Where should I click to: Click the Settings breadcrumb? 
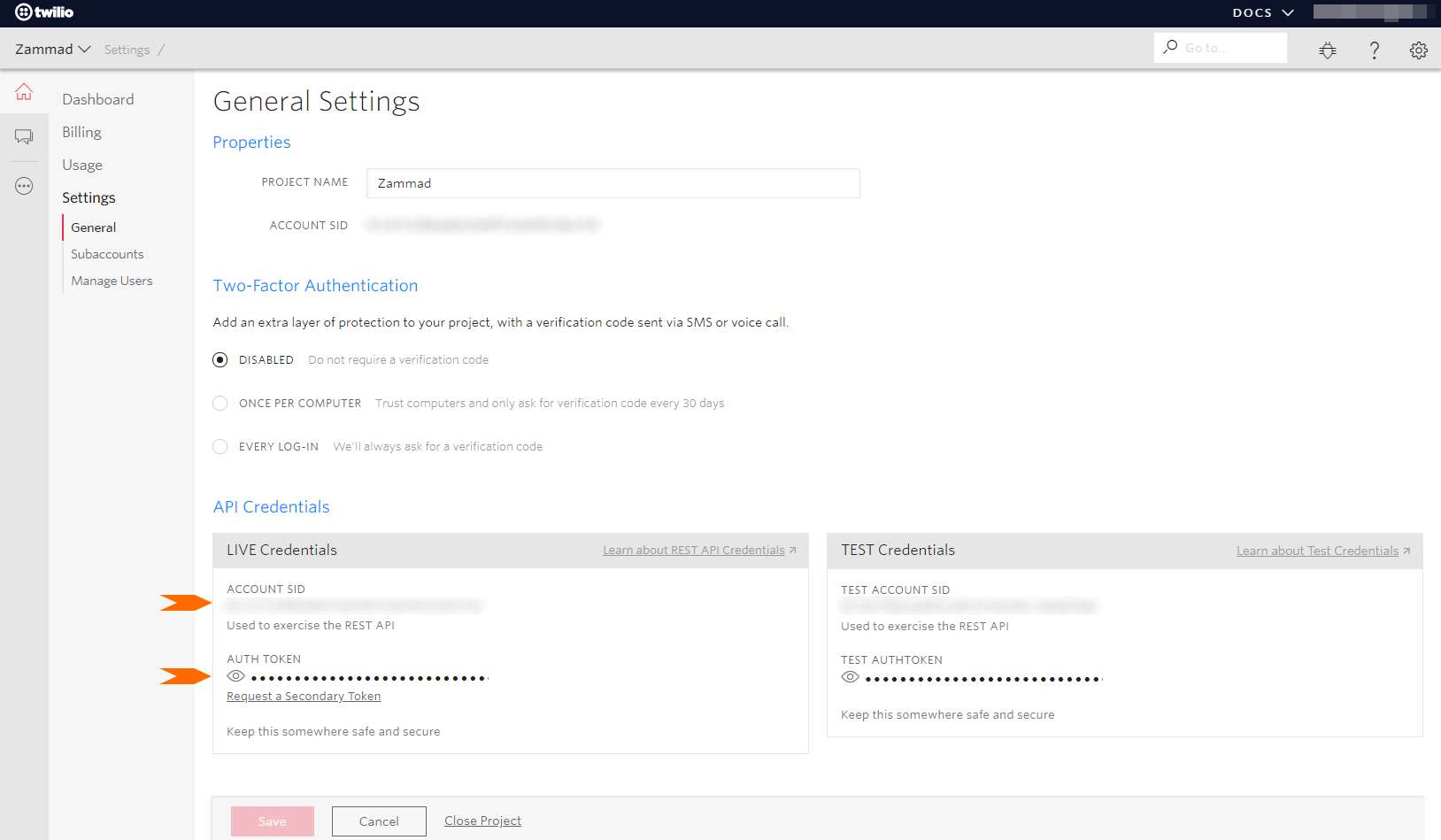tap(127, 50)
